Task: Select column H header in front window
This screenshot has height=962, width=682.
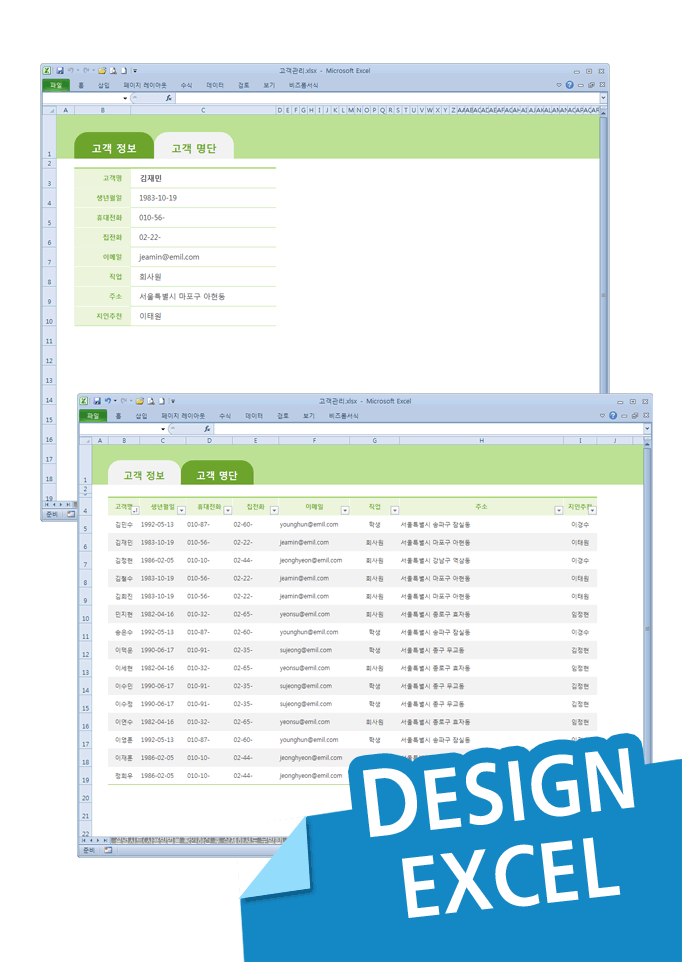Action: (481, 441)
